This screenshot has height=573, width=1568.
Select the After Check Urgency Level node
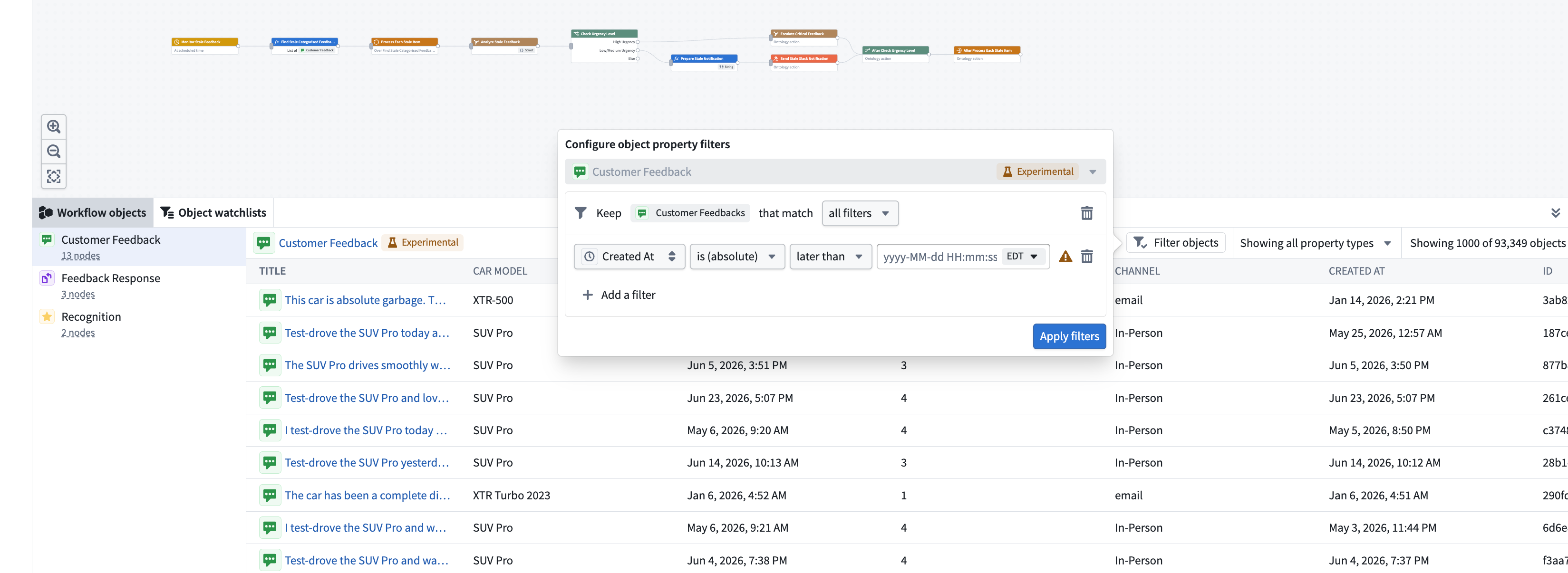895,54
